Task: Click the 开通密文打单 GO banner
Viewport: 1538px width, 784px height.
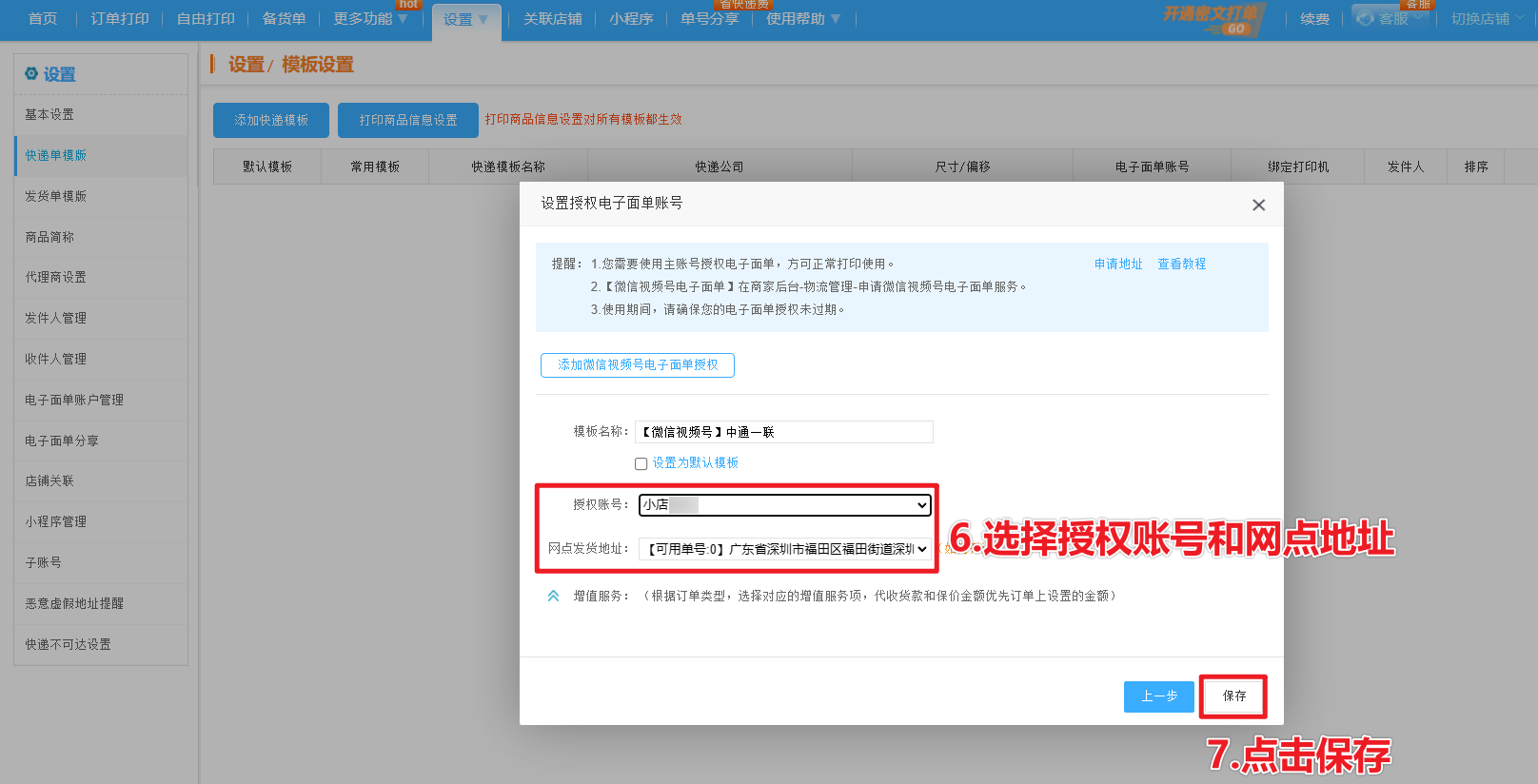Action: click(1213, 19)
